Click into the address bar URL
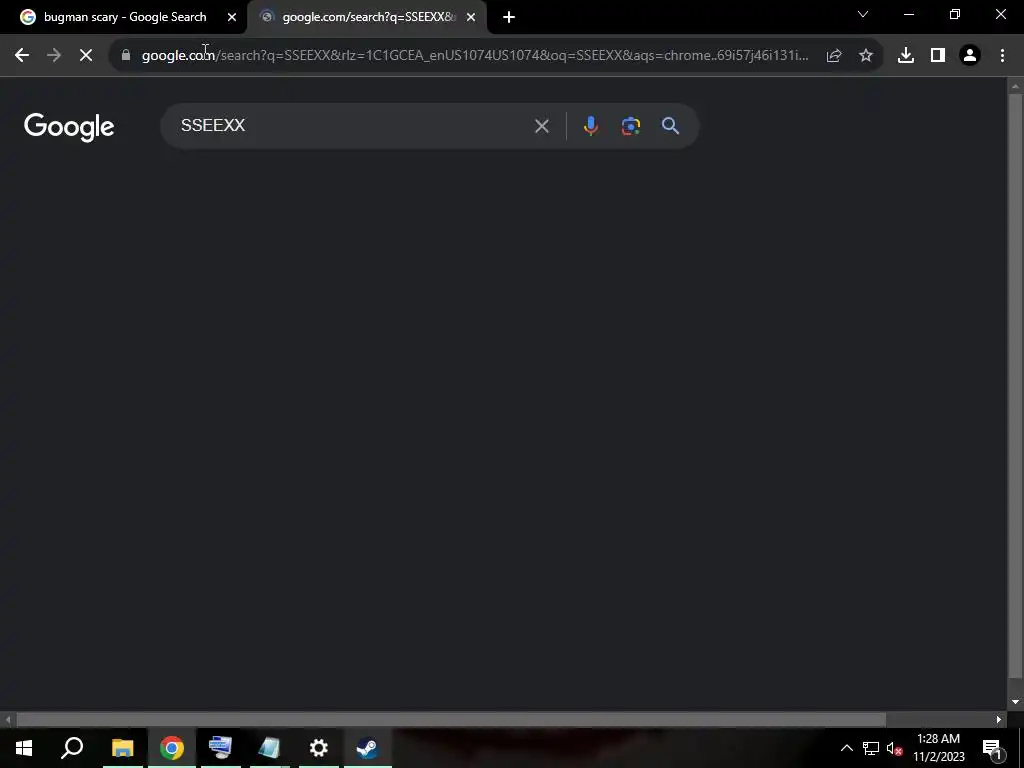 475,56
